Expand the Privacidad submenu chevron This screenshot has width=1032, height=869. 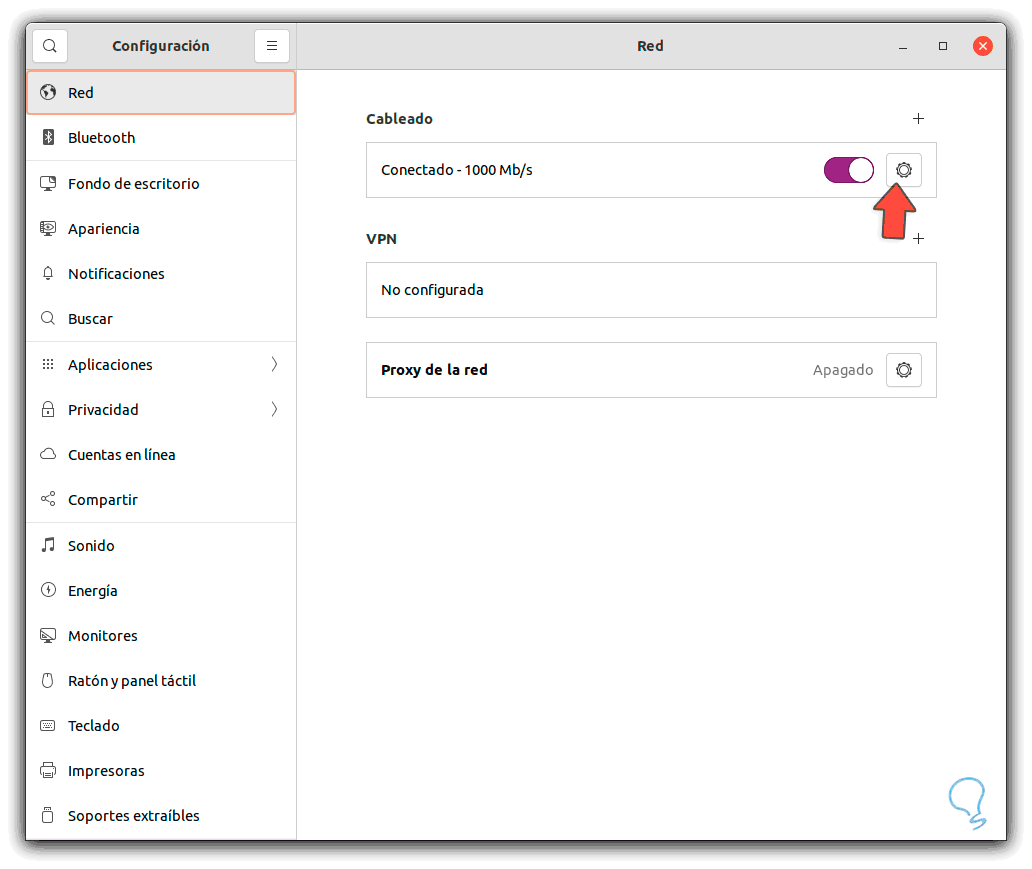click(x=274, y=410)
